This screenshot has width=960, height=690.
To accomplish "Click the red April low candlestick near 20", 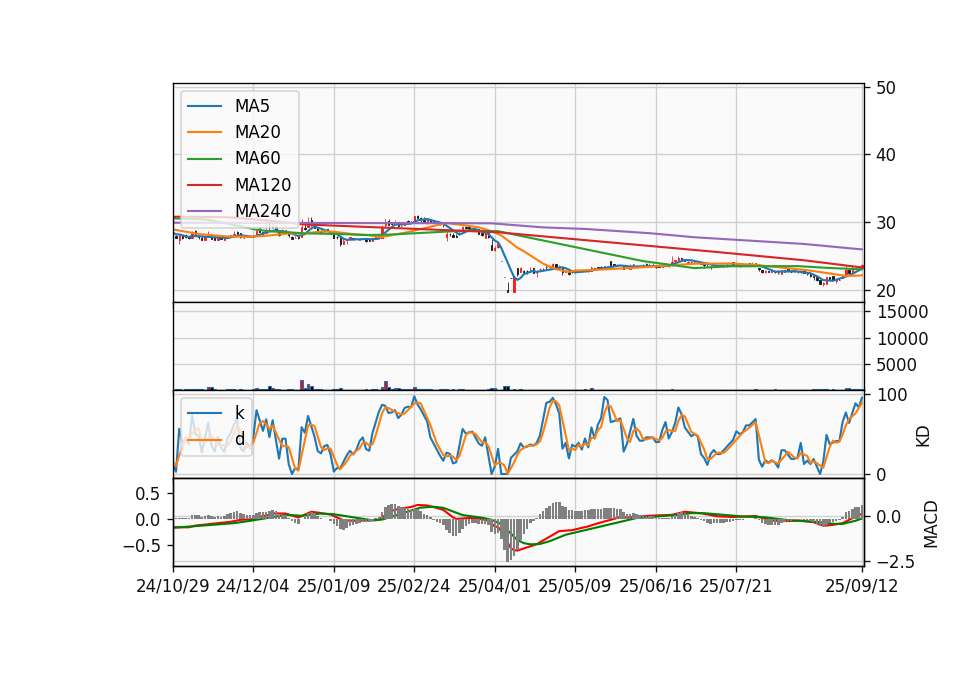I will pos(514,286).
